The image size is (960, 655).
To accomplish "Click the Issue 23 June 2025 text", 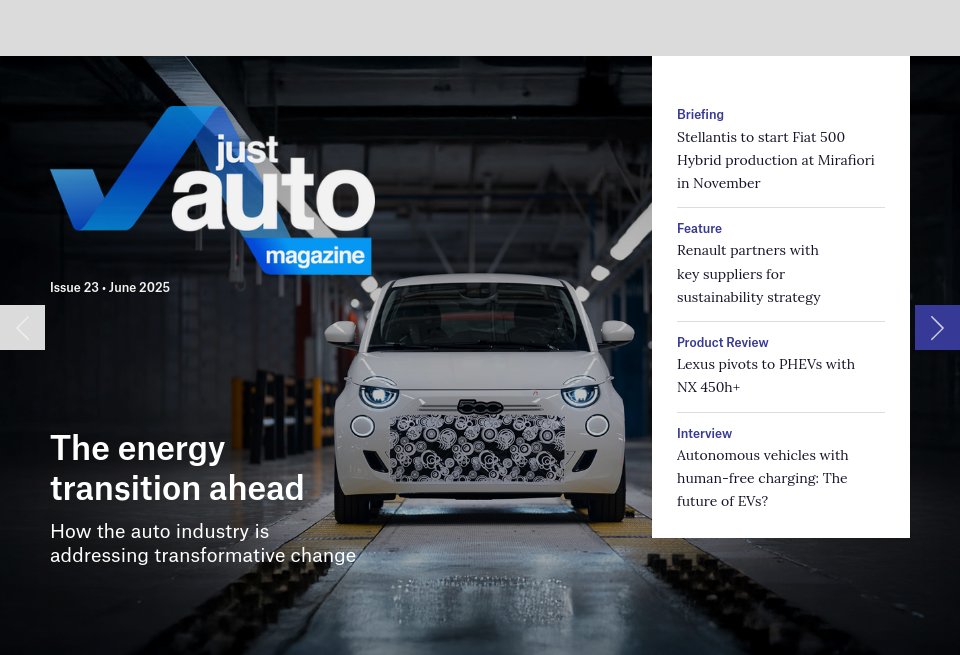I will pyautogui.click(x=110, y=287).
